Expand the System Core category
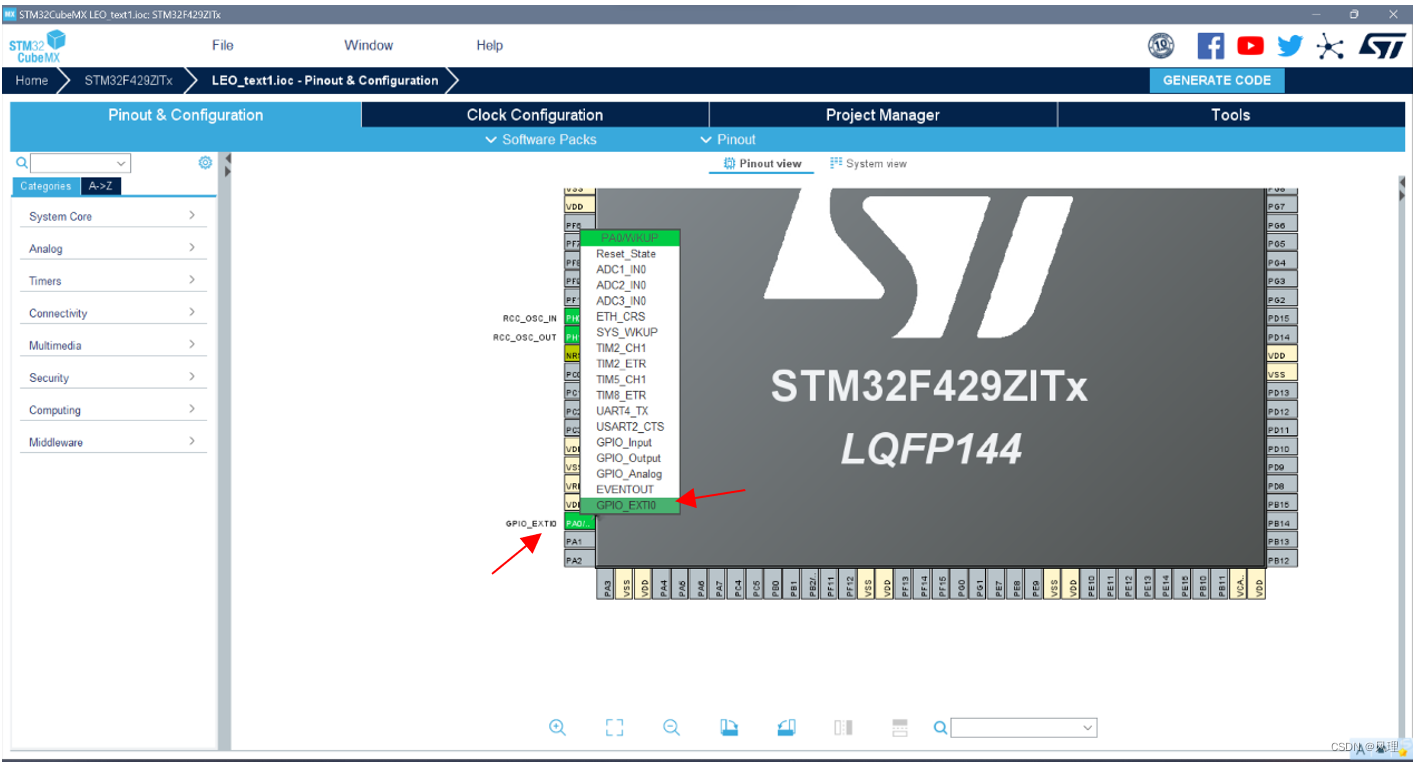This screenshot has width=1414, height=762. [113, 216]
